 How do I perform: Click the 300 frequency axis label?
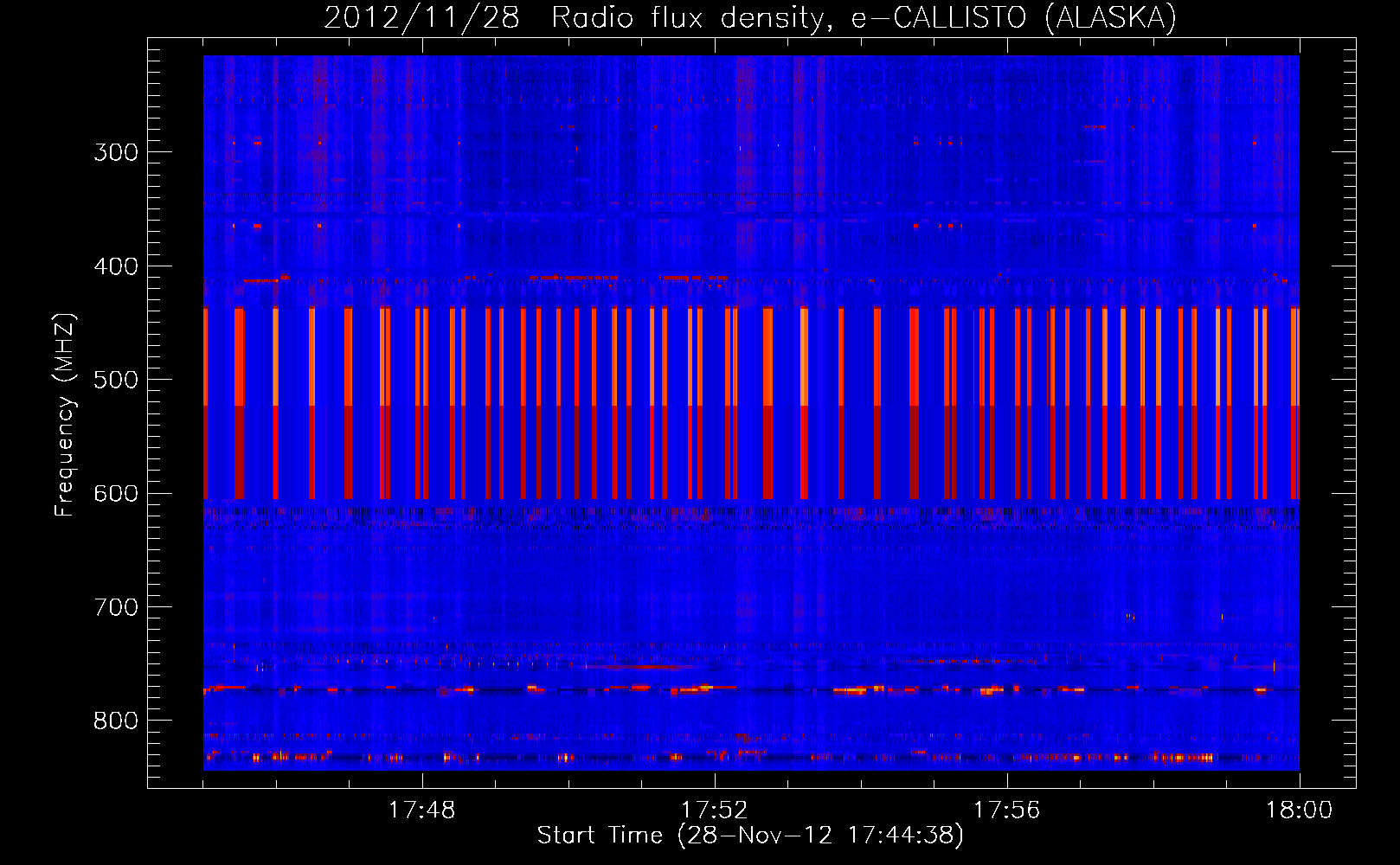116,152
